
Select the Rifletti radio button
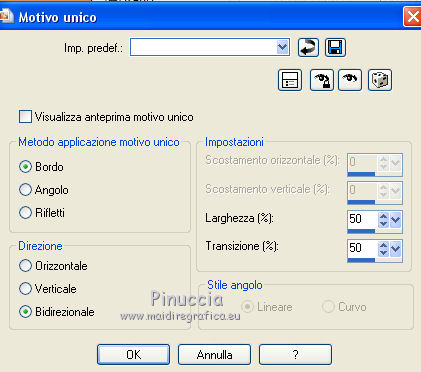[25, 213]
